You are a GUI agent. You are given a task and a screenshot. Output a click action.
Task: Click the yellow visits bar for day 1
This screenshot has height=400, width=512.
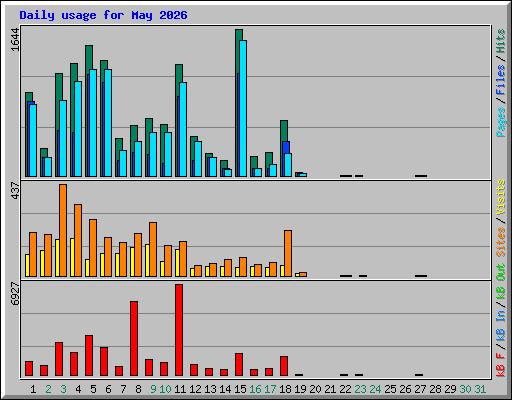click(x=27, y=265)
